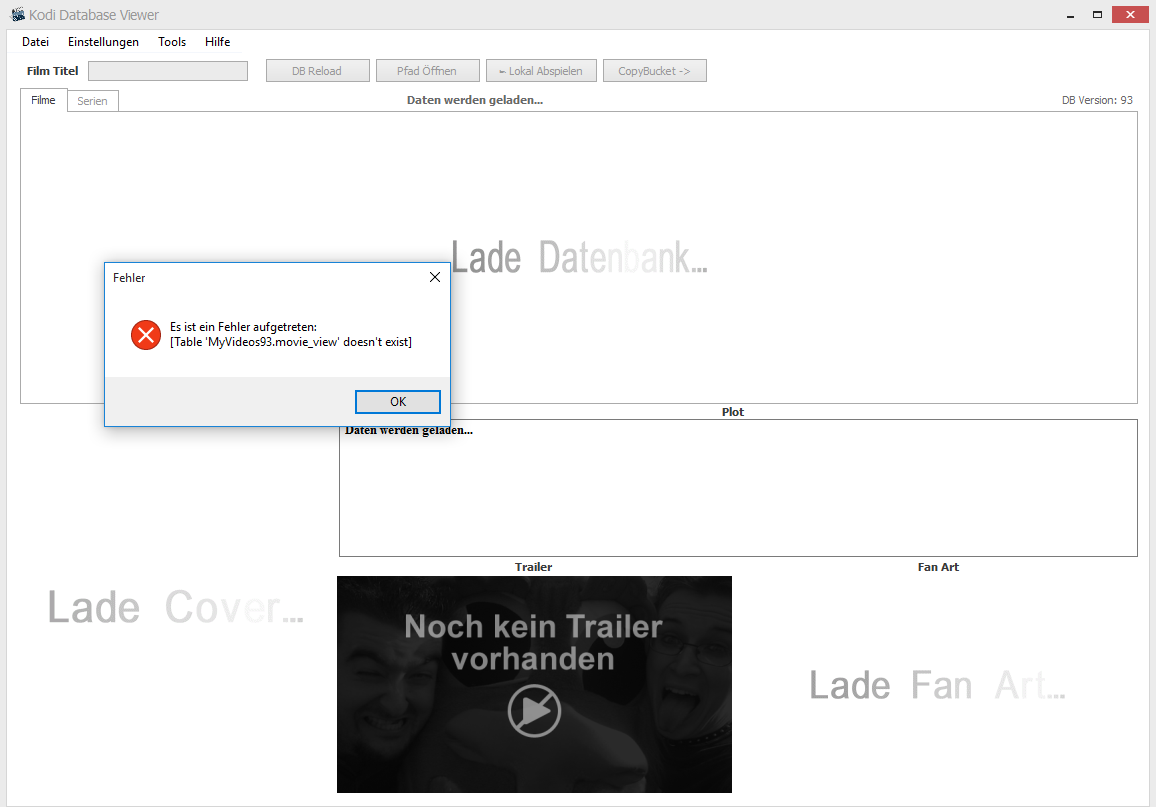Click the red error icon in dialog
Viewport: 1156px width, 807px height.
point(146,335)
